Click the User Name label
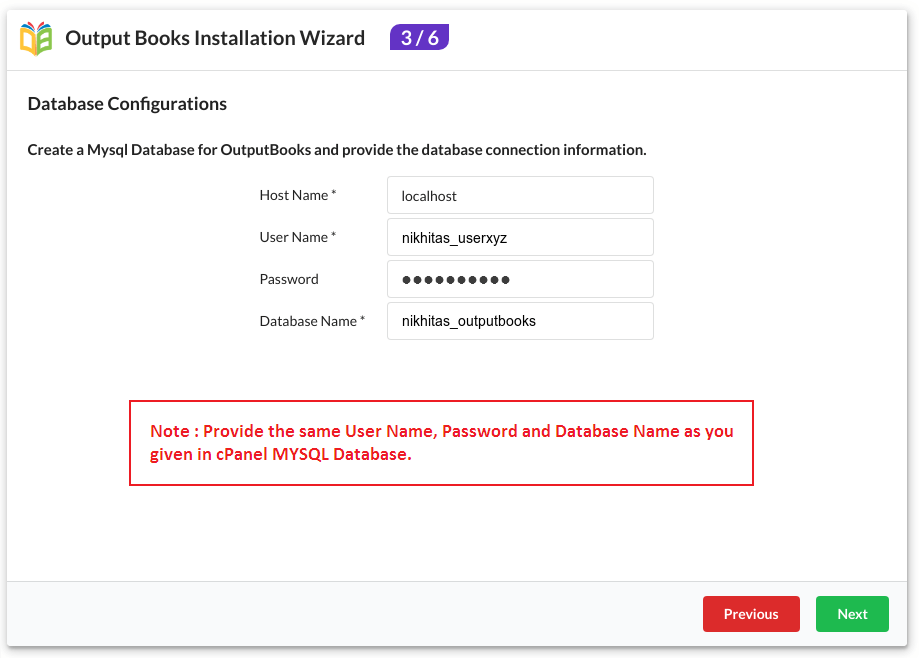The width and height of the screenshot is (919, 658). 298,237
